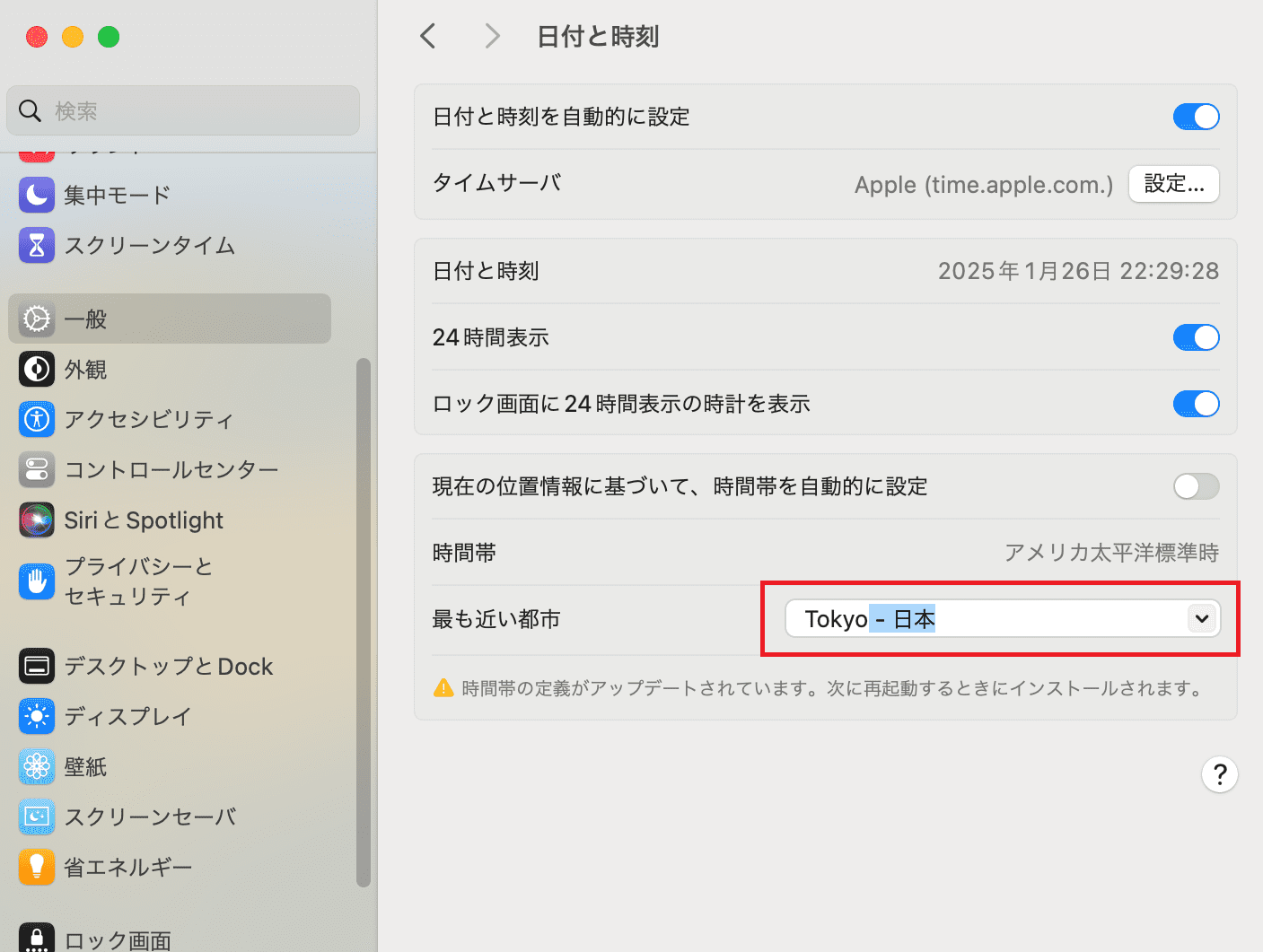Click the 一般 gear icon

tap(37, 319)
